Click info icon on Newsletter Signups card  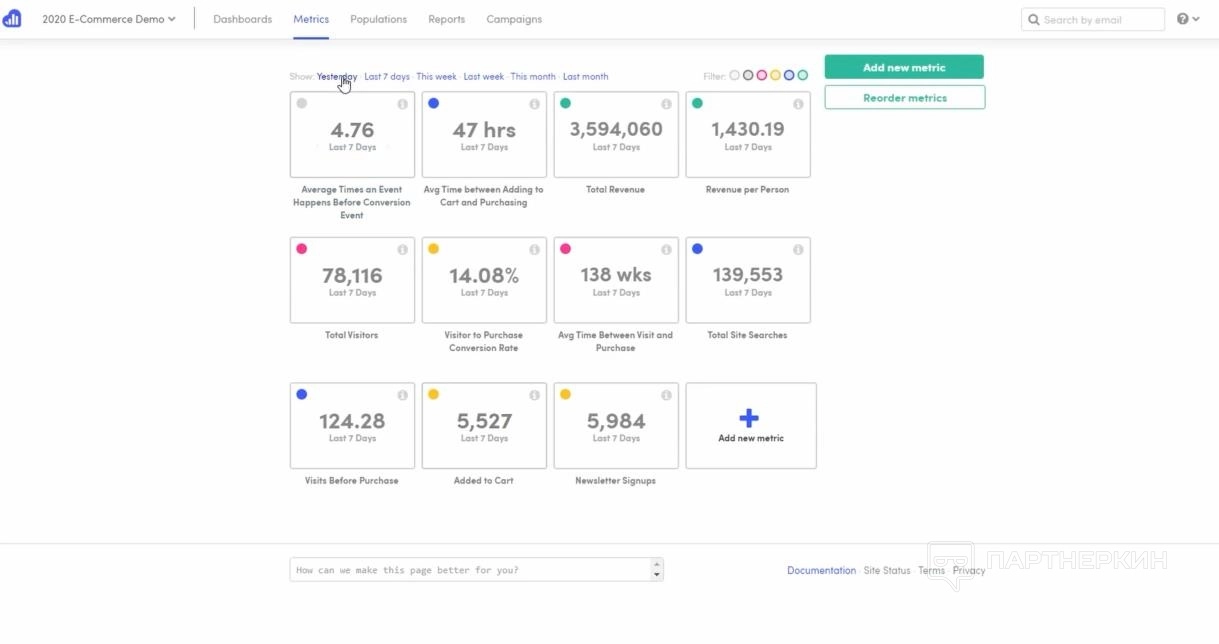click(x=666, y=396)
